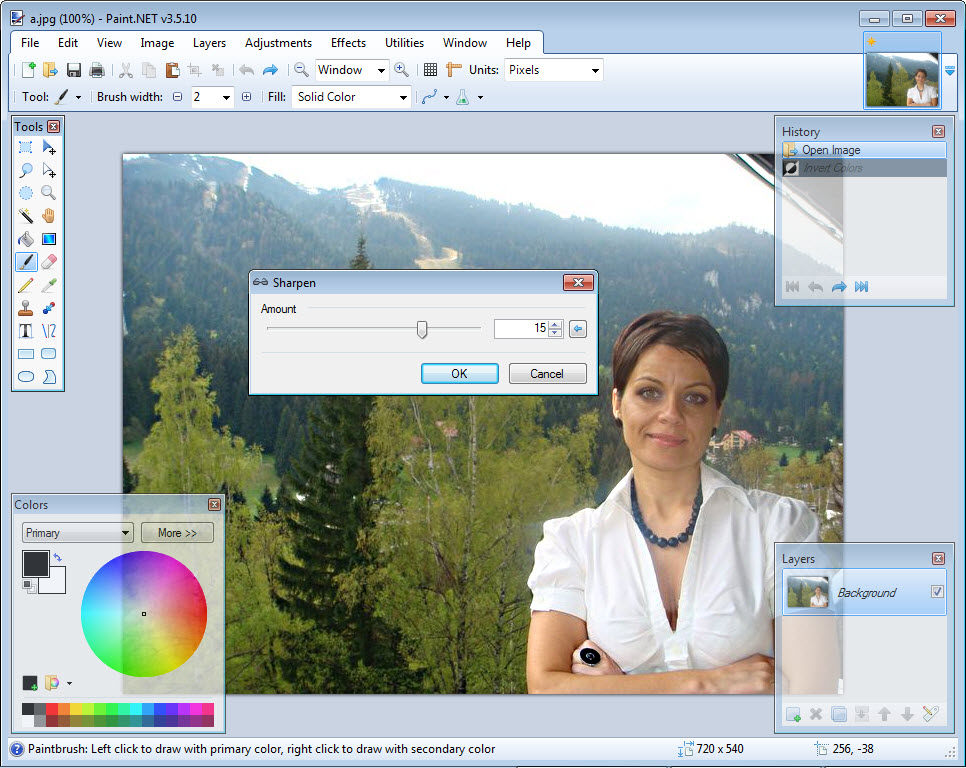Confirm Sharpen with OK button
Image resolution: width=966 pixels, height=768 pixels.
click(x=460, y=374)
